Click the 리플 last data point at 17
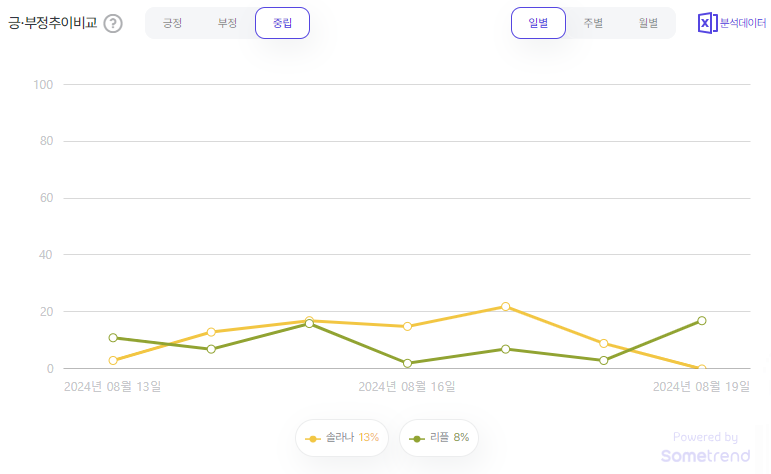This screenshot has width=771, height=474. 702,320
